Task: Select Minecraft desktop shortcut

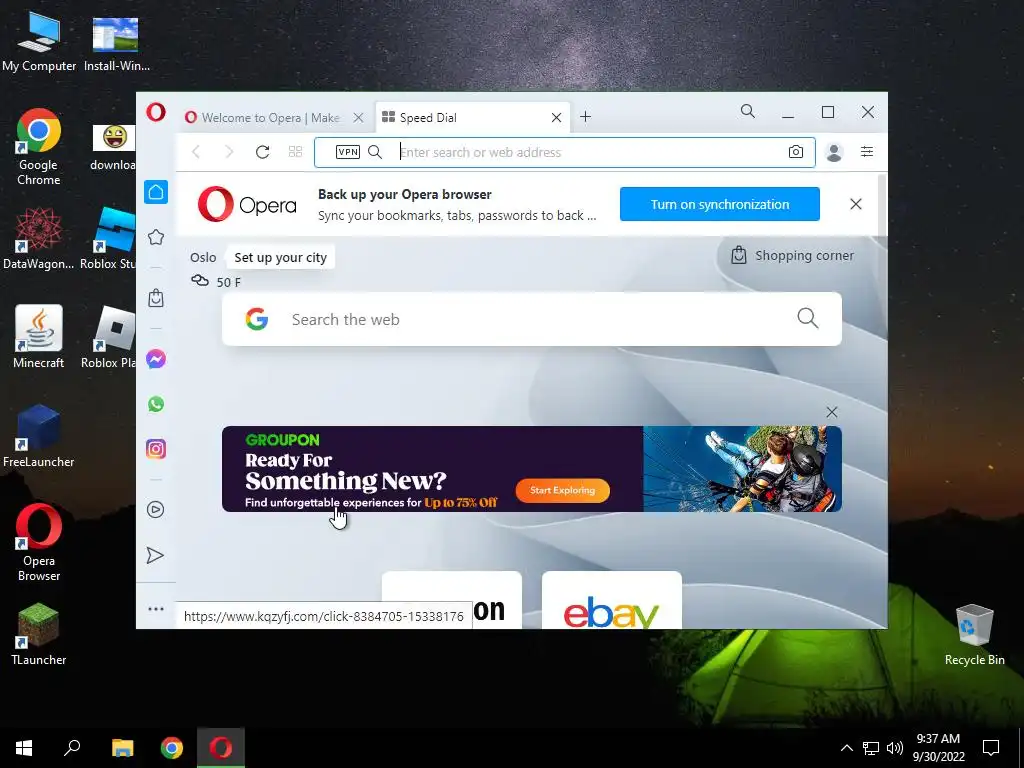Action: click(39, 336)
